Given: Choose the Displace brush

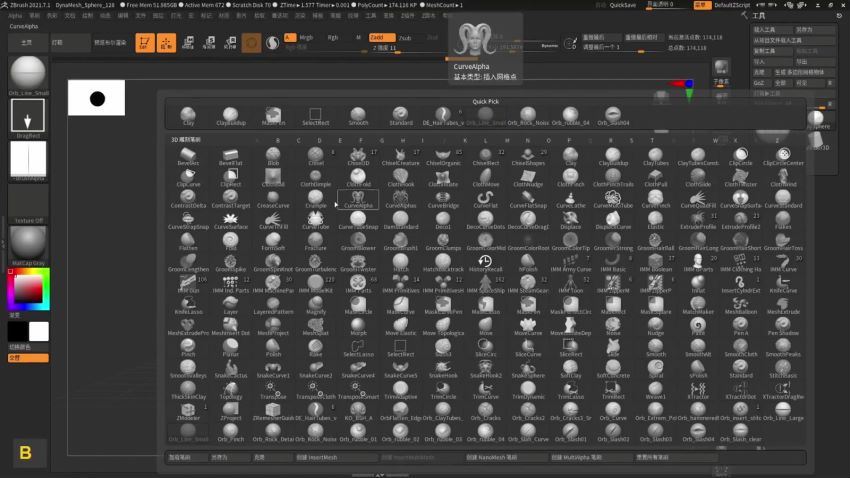Looking at the screenshot, I should point(570,220).
